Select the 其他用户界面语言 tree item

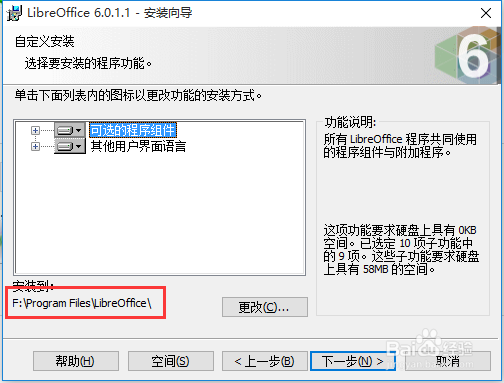click(x=138, y=146)
